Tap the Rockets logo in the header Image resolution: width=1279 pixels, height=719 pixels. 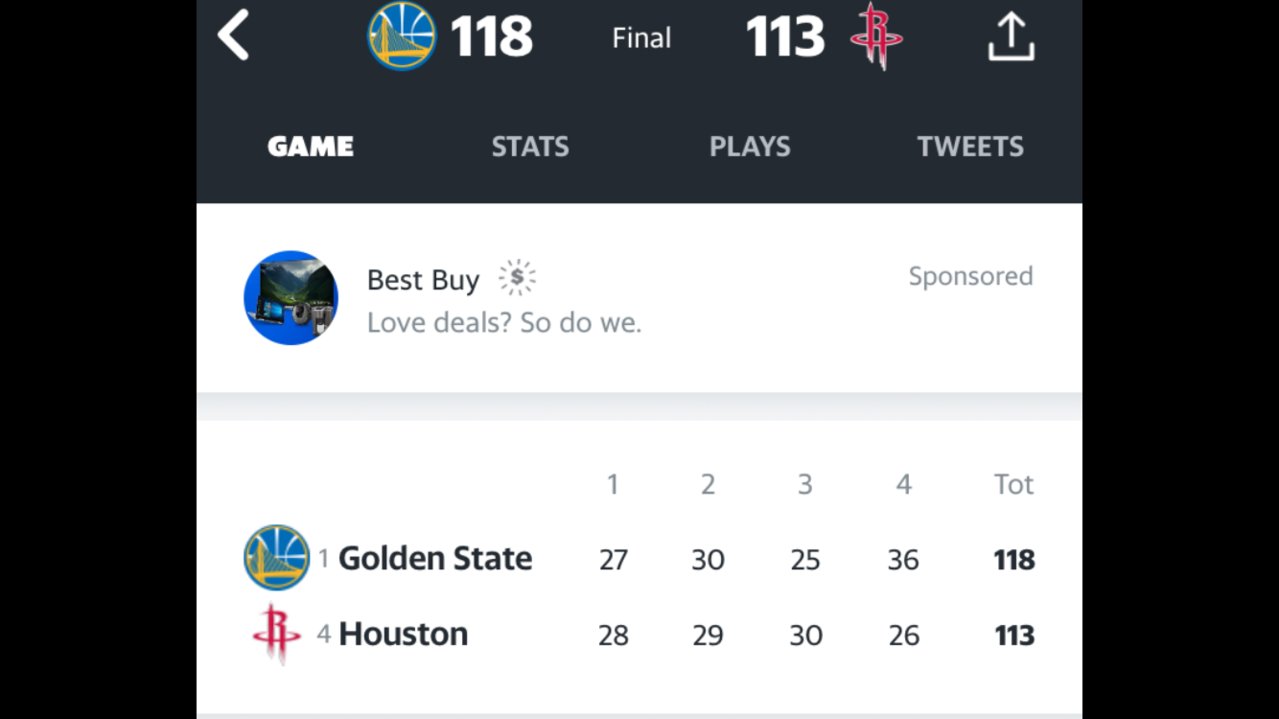pyautogui.click(x=876, y=36)
